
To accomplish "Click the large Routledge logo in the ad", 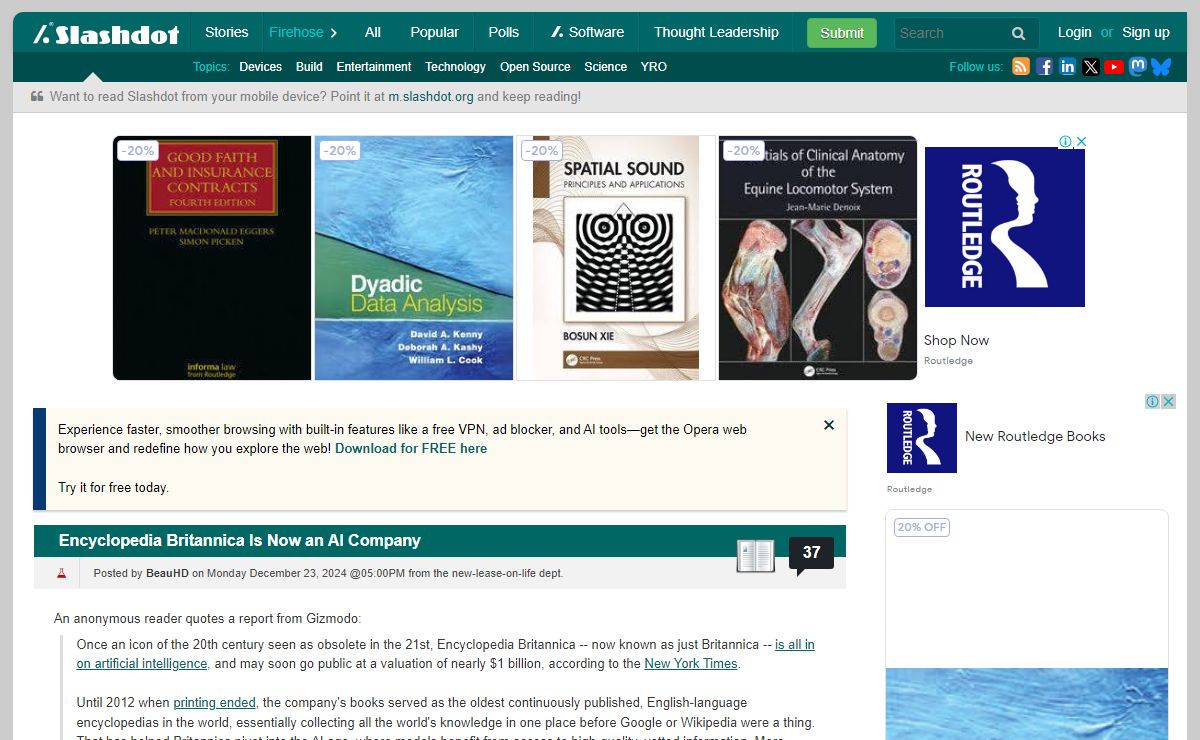I will (1005, 227).
